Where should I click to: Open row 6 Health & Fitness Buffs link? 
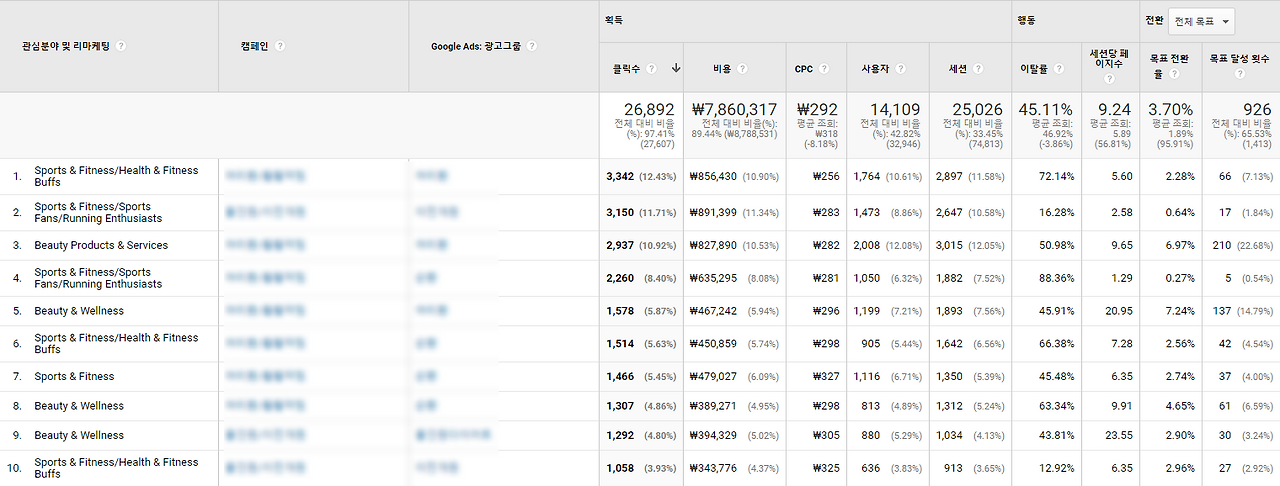coord(116,344)
